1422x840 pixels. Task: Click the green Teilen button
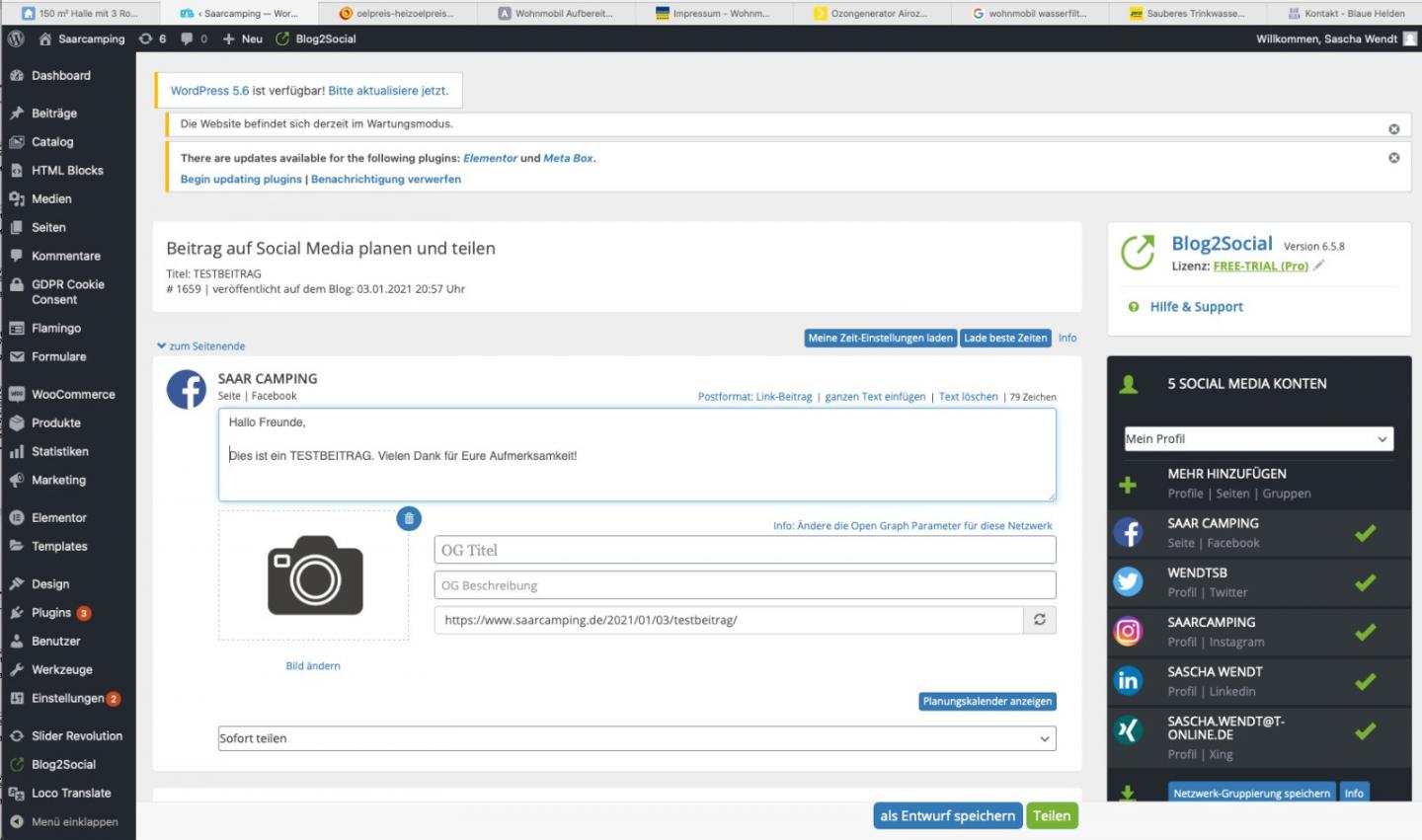pyautogui.click(x=1052, y=816)
